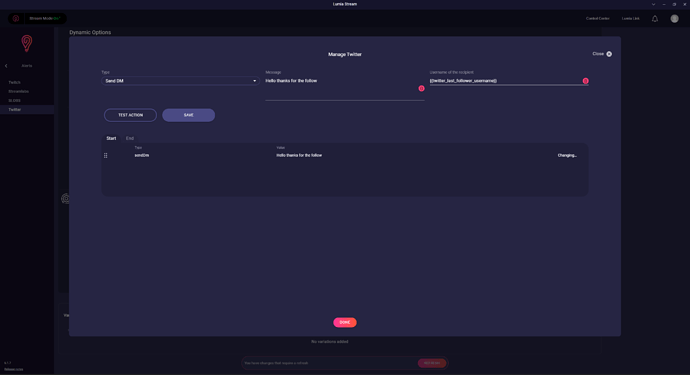Open variable picker icon for the recipient username
This screenshot has height=375, width=690.
point(585,81)
